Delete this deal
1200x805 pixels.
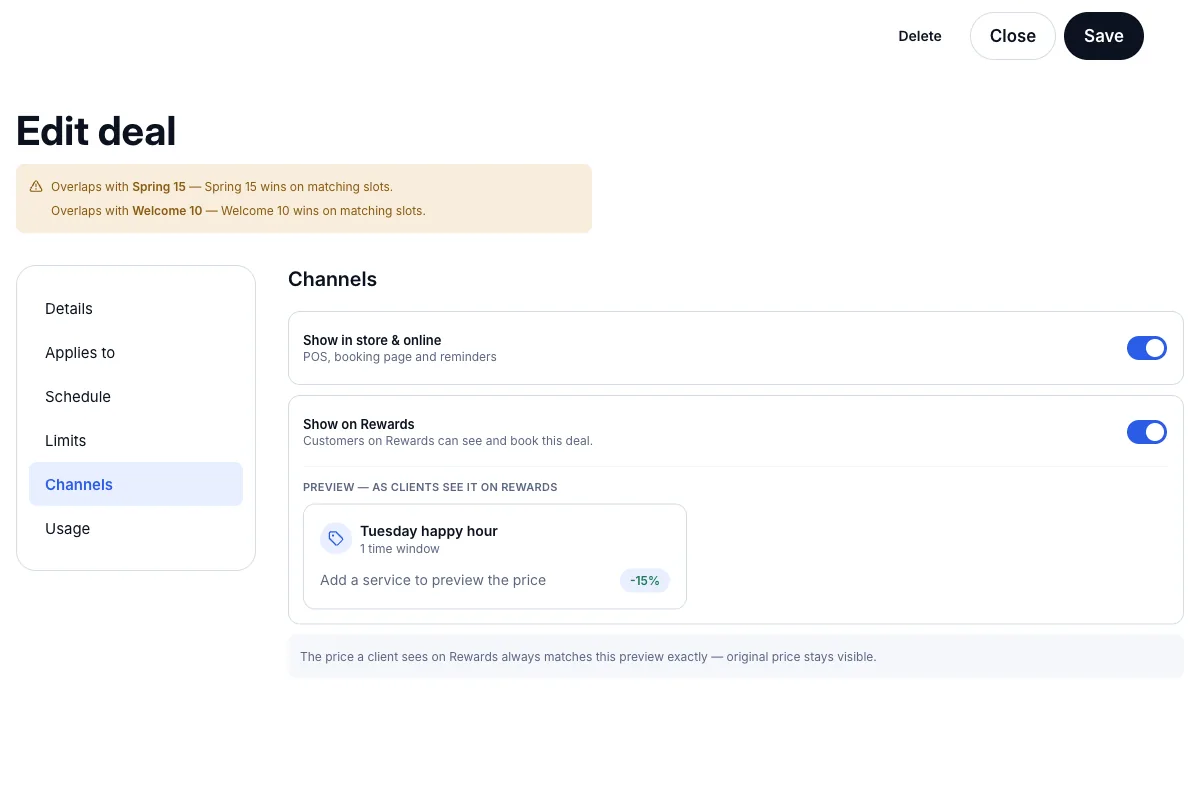[920, 36]
